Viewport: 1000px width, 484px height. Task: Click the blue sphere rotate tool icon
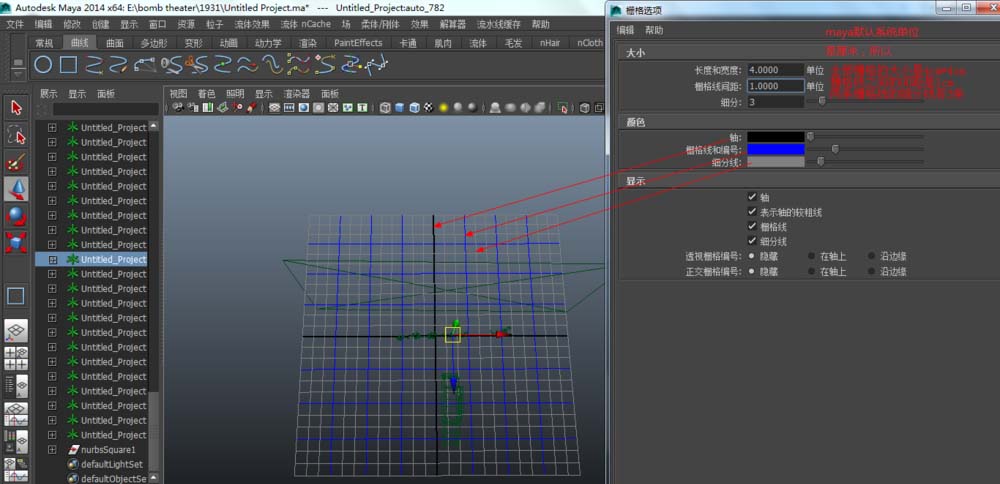point(16,215)
